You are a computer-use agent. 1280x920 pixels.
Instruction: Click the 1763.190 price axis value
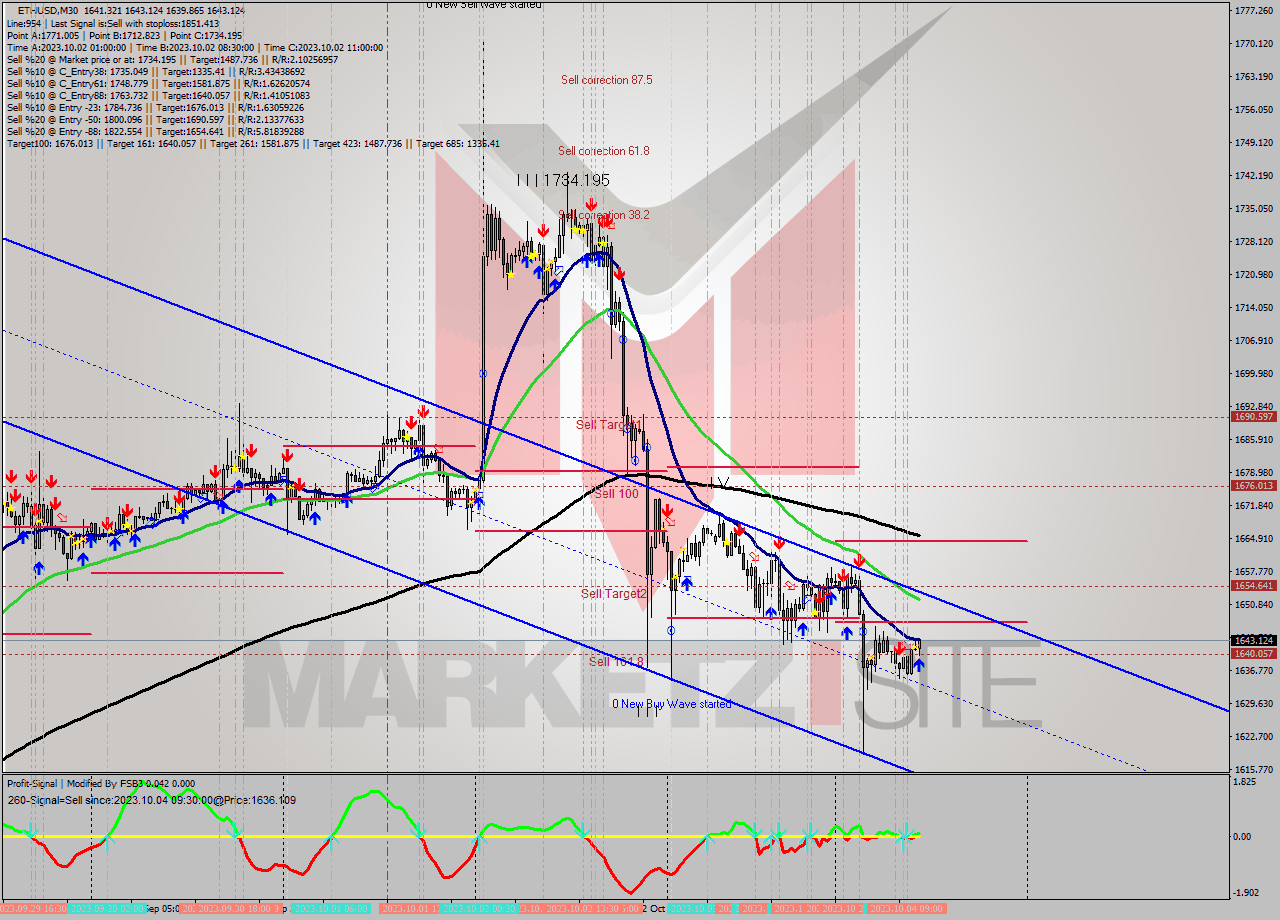click(x=1253, y=76)
